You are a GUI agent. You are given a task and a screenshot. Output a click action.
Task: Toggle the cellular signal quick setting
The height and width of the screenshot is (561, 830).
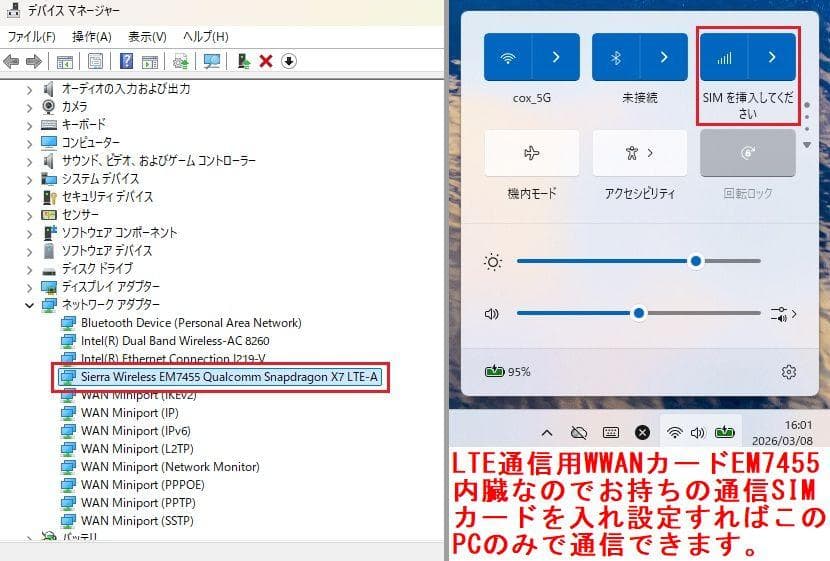click(724, 57)
